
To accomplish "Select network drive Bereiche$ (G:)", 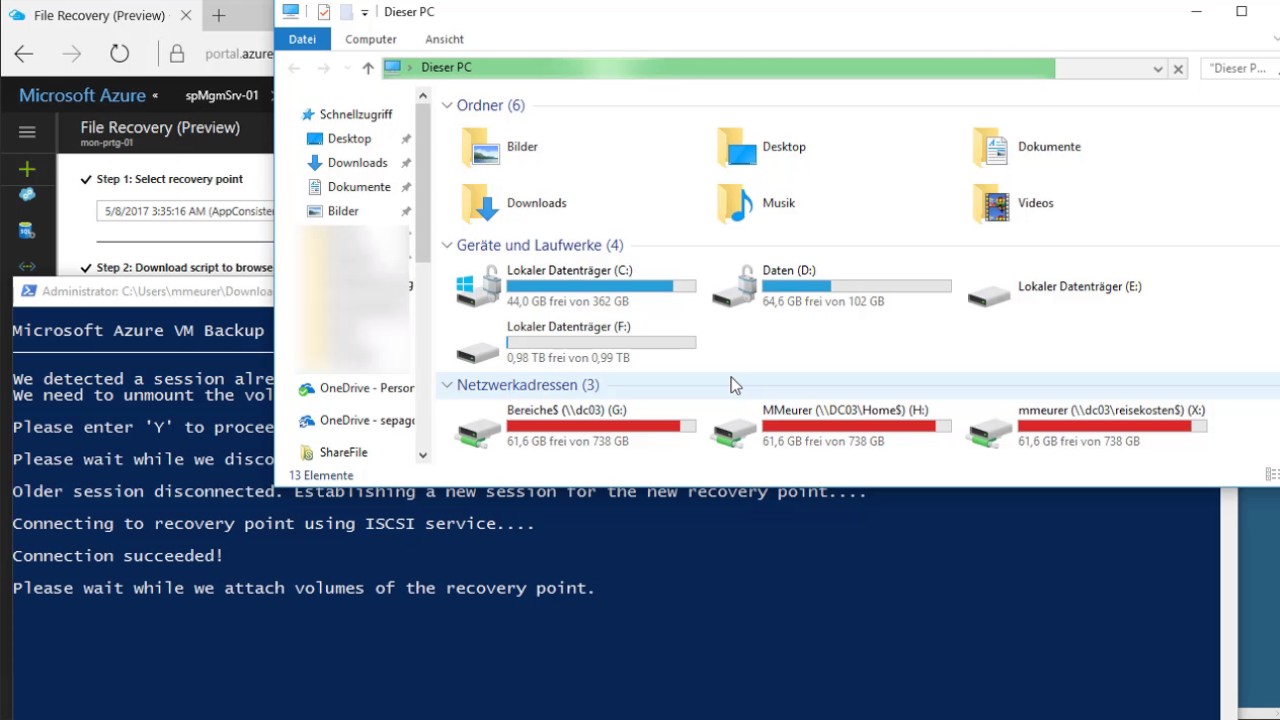I will coord(576,426).
